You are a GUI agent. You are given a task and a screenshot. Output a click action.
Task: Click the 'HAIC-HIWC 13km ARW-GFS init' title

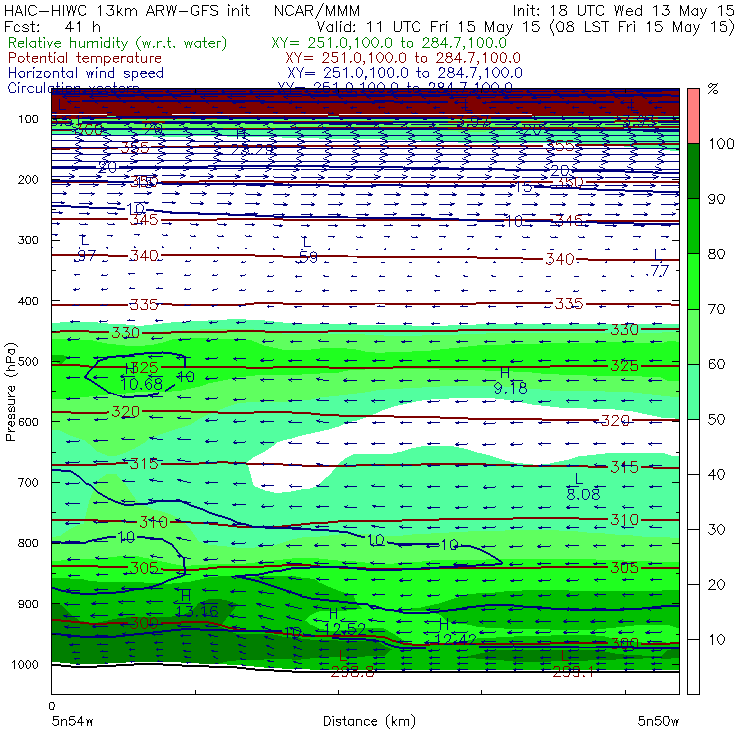pyautogui.click(x=126, y=11)
